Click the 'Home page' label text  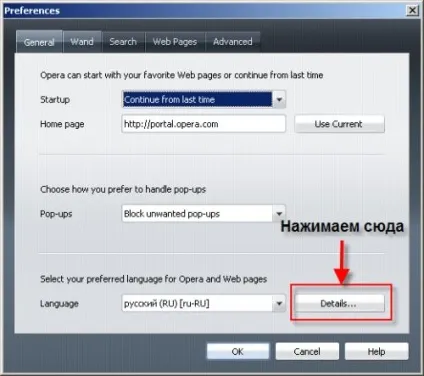pyautogui.click(x=62, y=124)
